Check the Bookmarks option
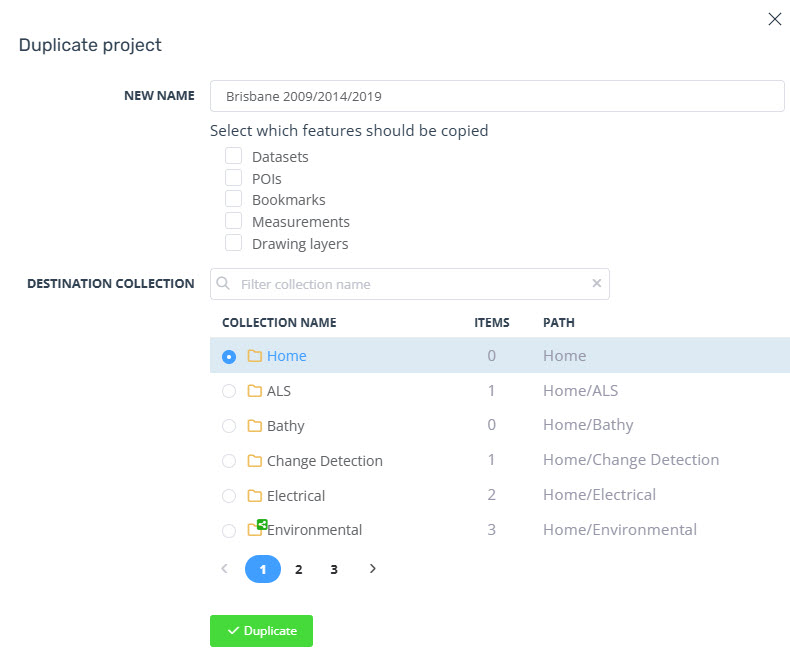This screenshot has width=790, height=665. point(233,199)
